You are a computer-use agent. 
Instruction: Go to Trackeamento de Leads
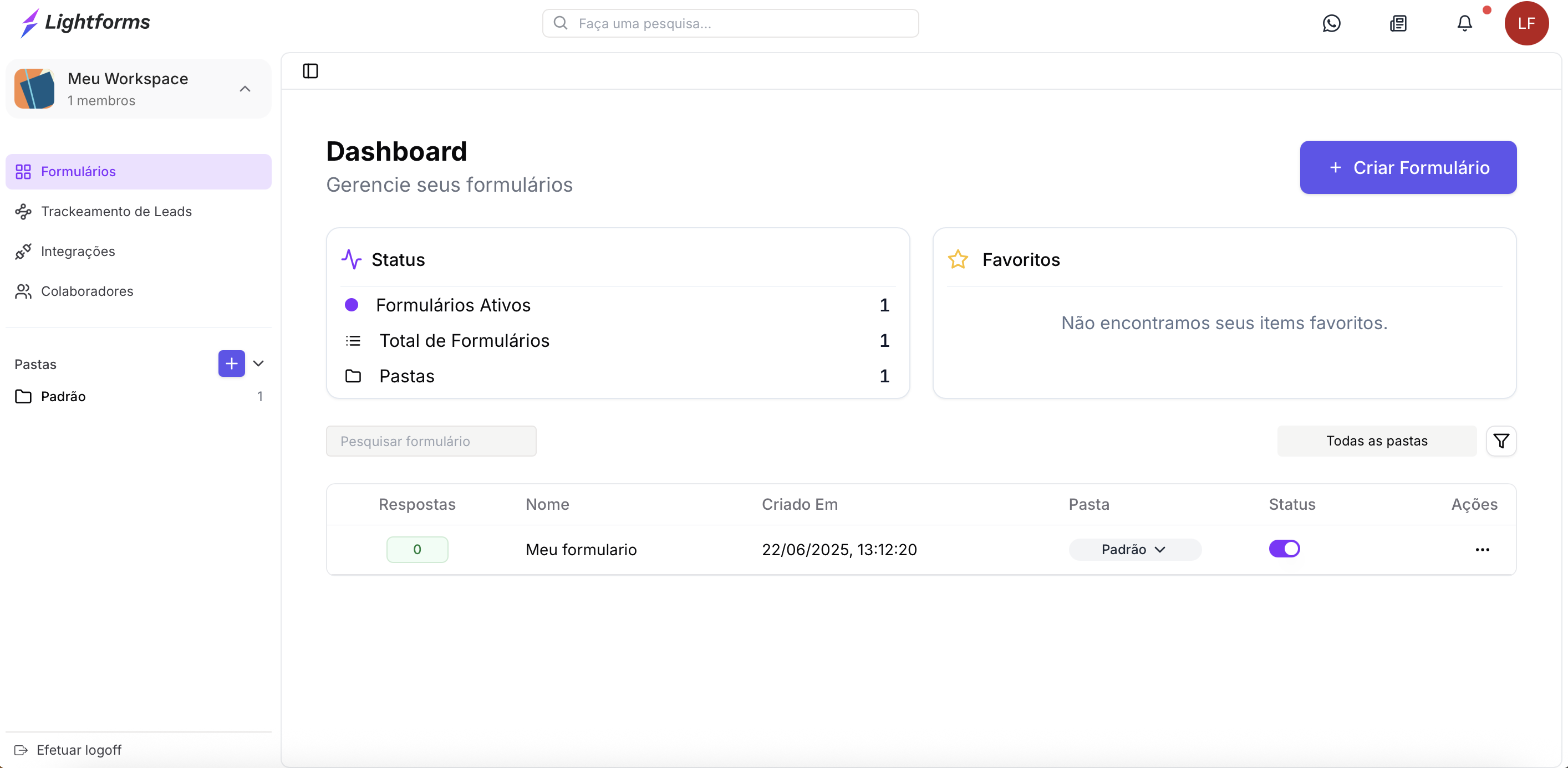pyautogui.click(x=116, y=211)
